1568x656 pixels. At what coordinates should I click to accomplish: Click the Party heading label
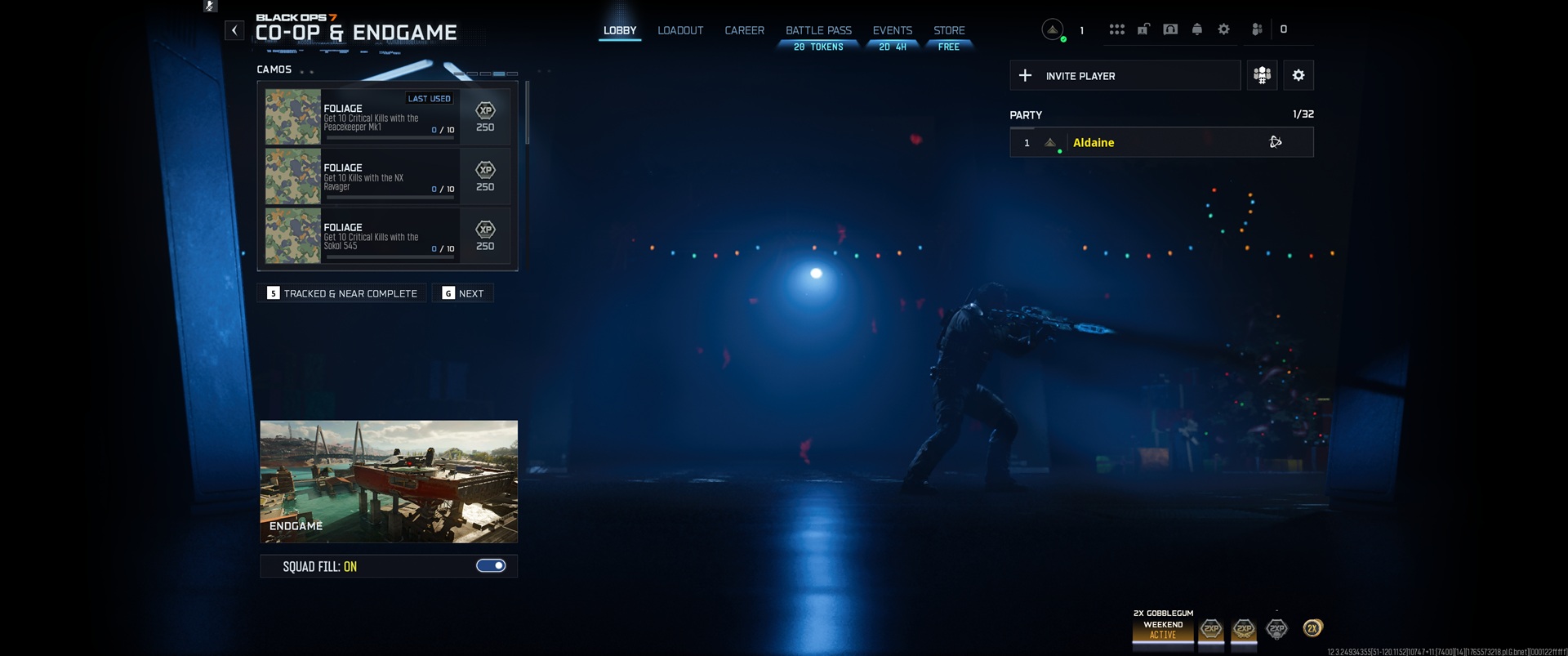1026,115
